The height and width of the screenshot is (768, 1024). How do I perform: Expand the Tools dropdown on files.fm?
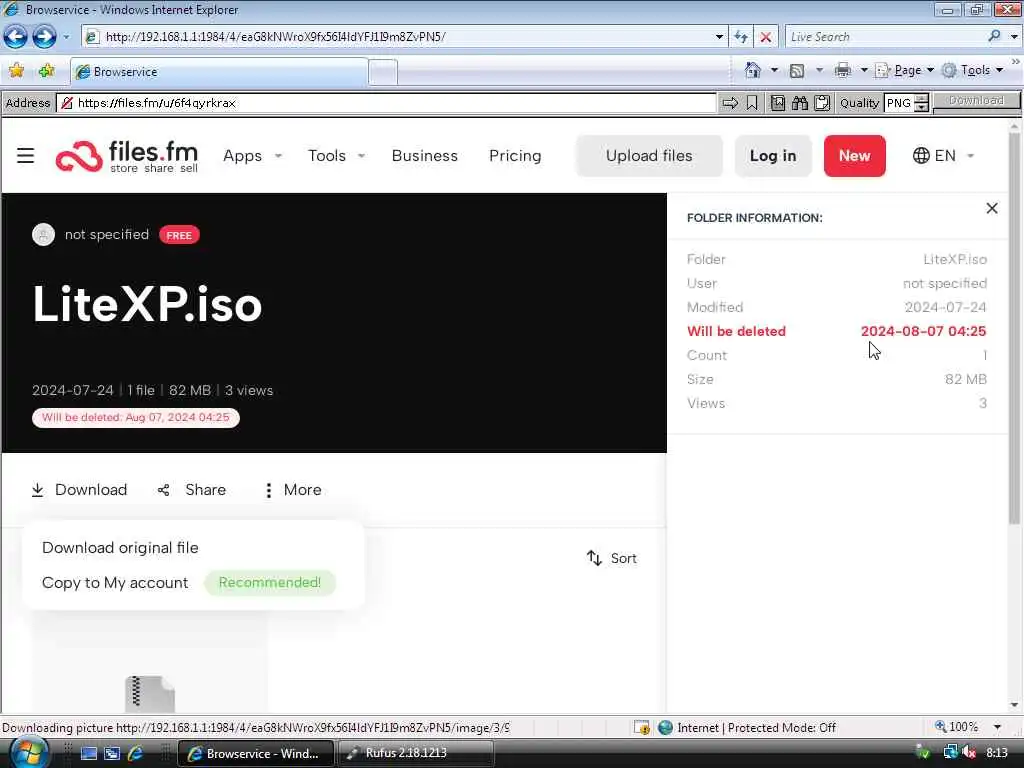click(336, 155)
